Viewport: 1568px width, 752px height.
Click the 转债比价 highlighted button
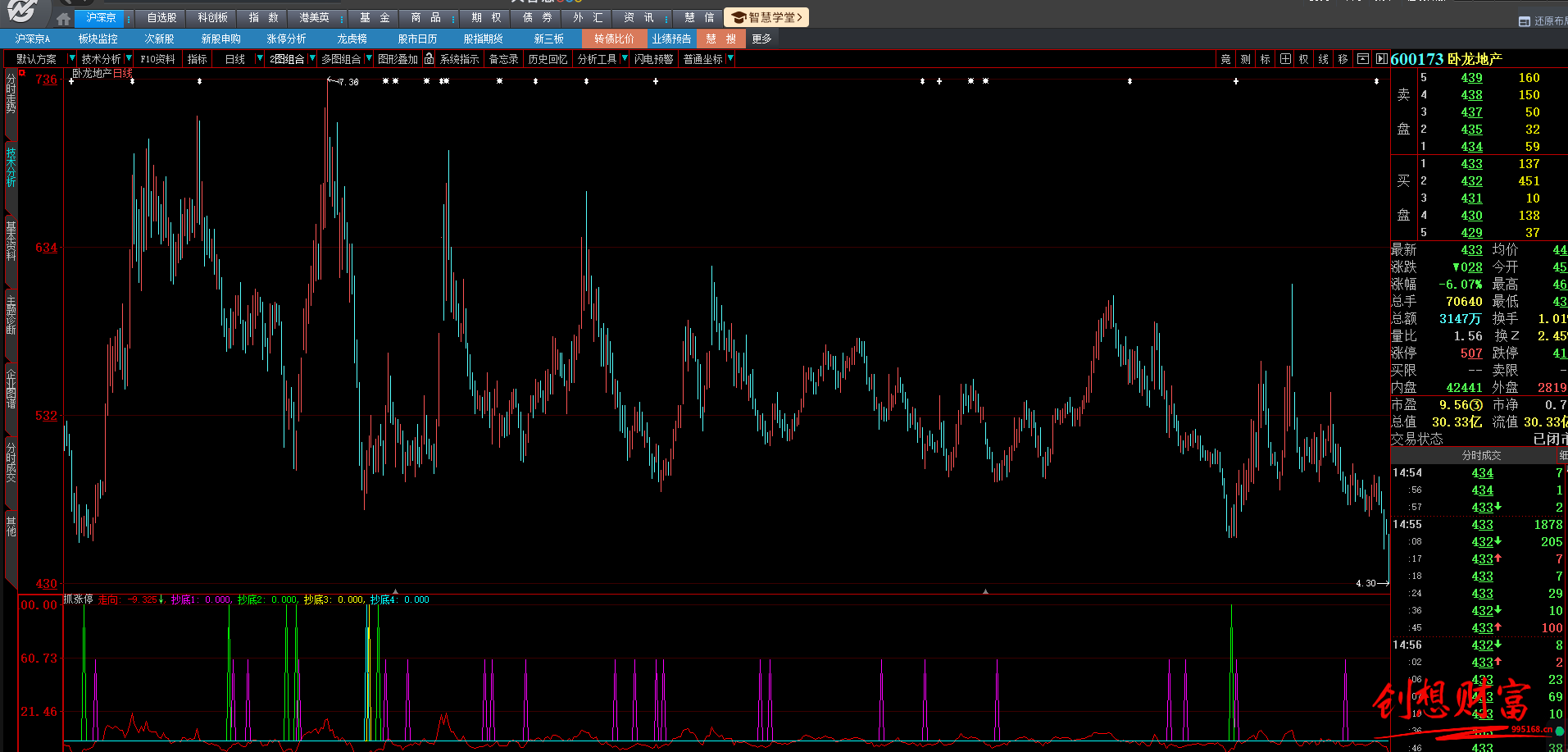click(615, 39)
